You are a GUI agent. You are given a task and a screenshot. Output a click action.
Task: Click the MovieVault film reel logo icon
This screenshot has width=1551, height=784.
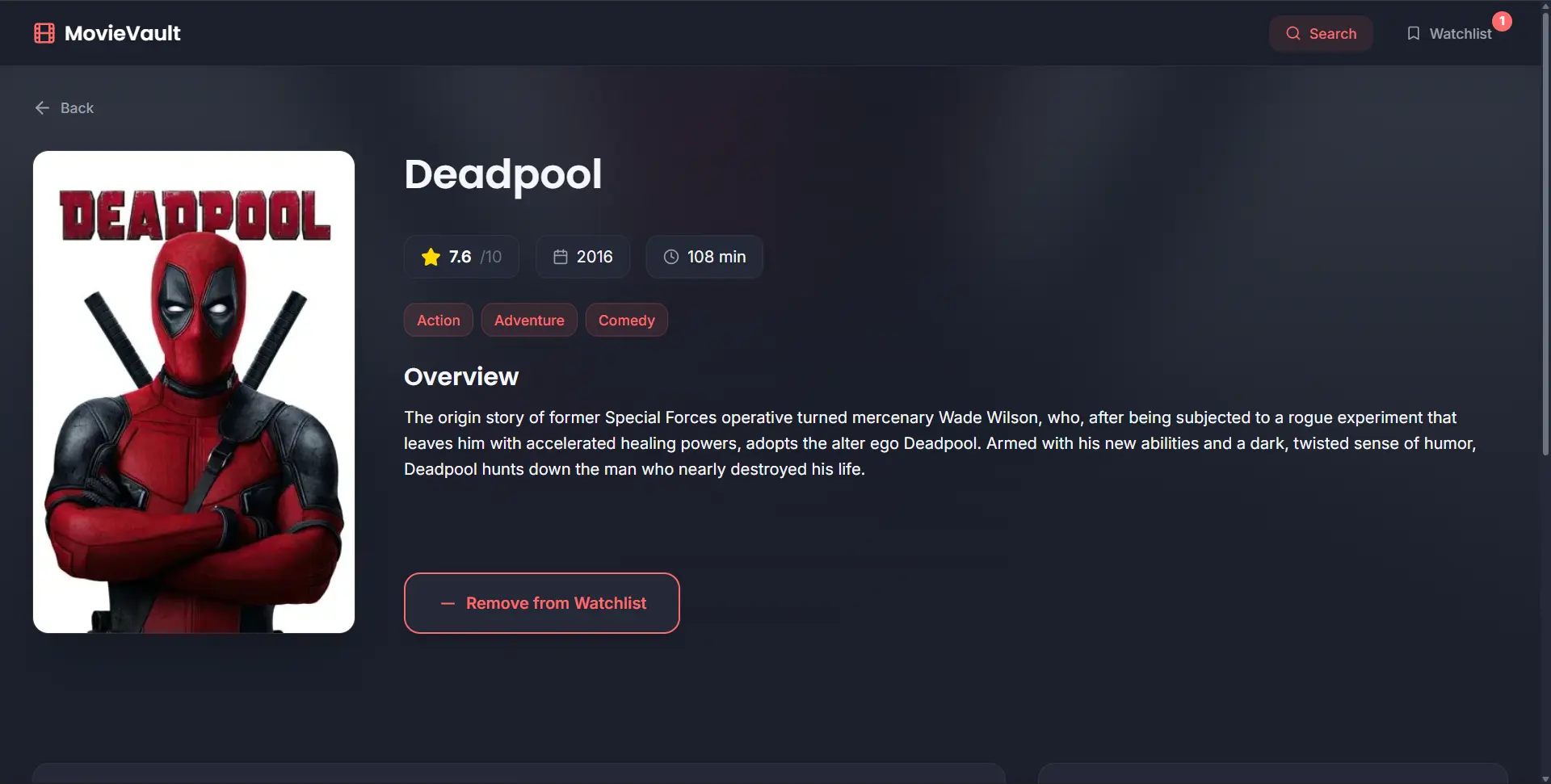click(x=44, y=33)
